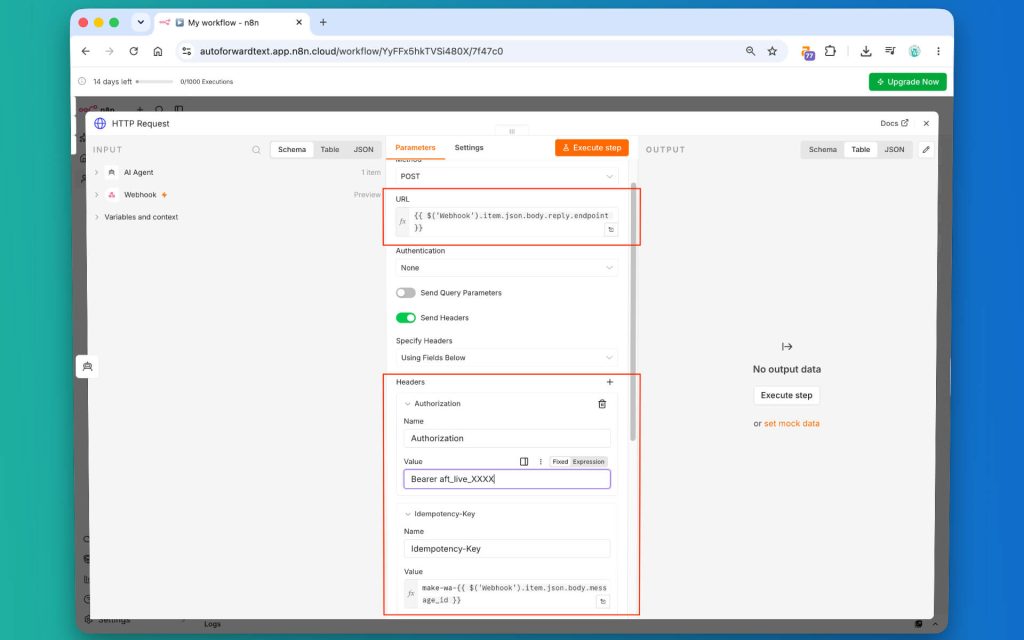Viewport: 1024px width, 640px height.
Task: Open the Method POST dropdown
Action: [x=507, y=176]
